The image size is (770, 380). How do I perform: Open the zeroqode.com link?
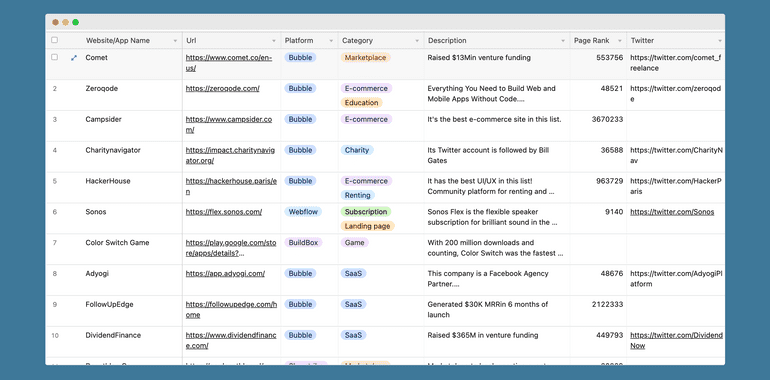click(222, 88)
